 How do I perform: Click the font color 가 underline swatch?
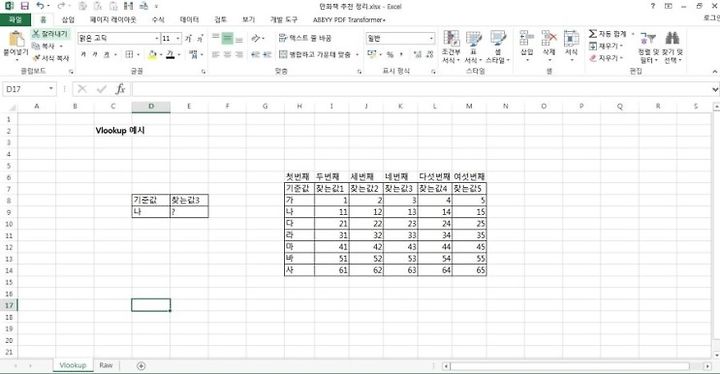170,55
